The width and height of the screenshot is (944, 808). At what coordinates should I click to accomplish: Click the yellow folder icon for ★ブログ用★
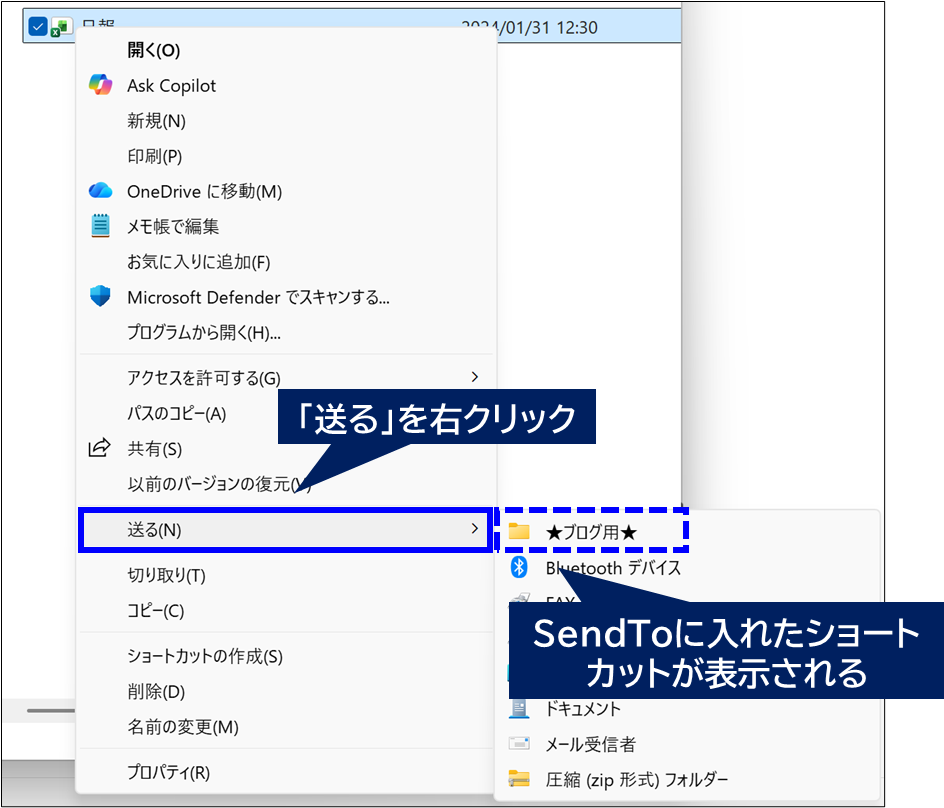pos(519,532)
